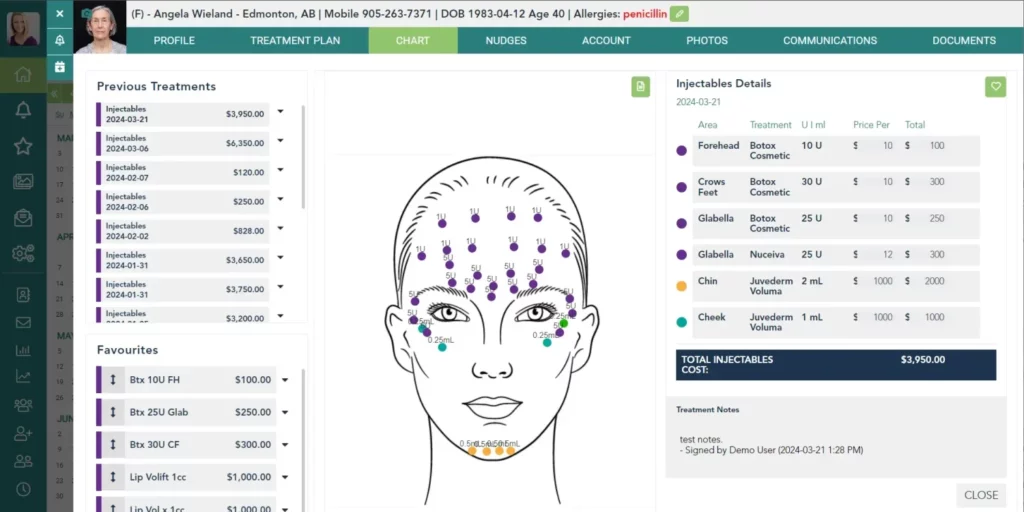Open the settings gears icon in sidebar
The image size is (1024, 512).
click(x=23, y=253)
